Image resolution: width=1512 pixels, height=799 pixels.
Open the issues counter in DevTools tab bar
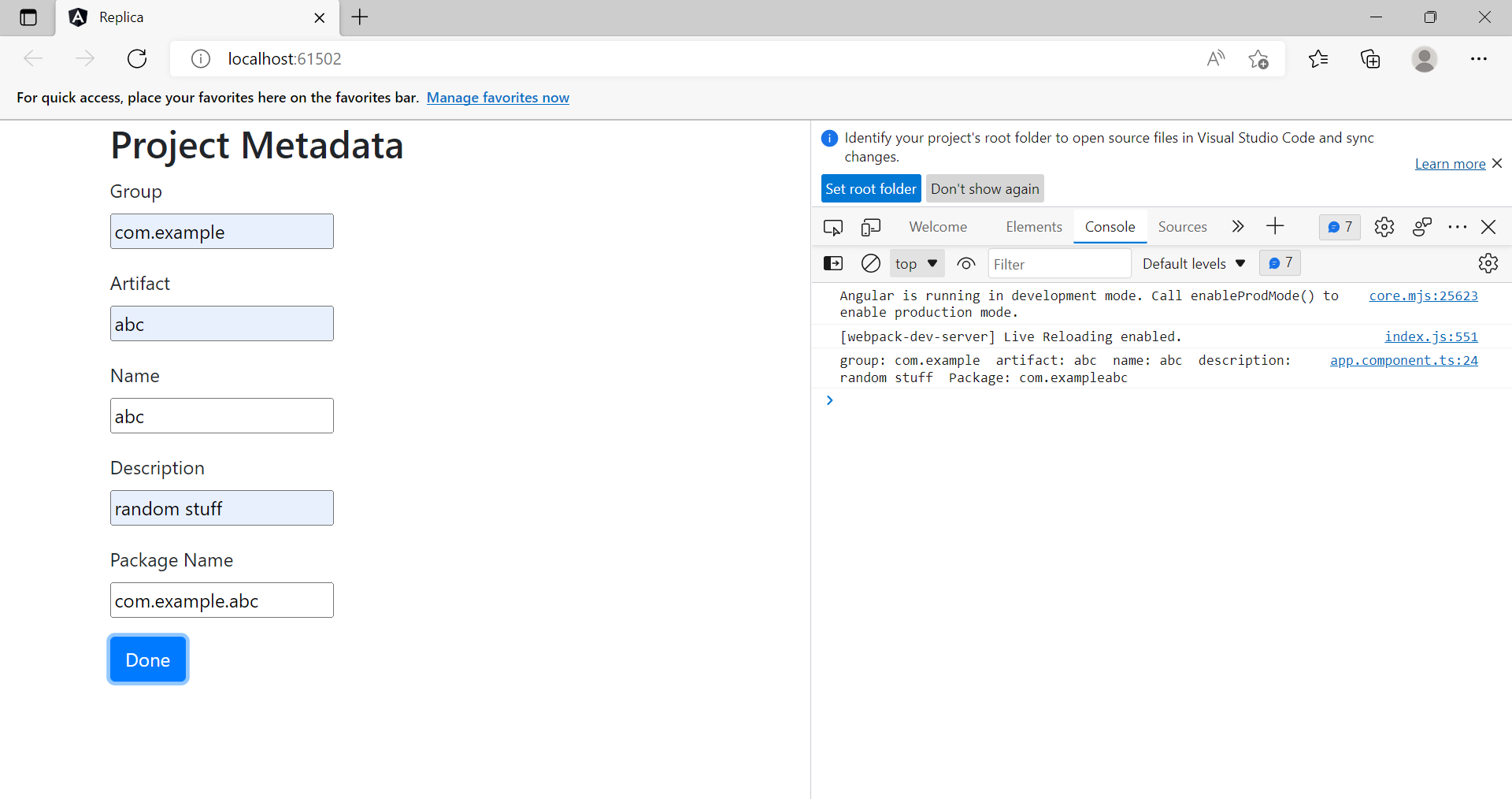[1340, 227]
